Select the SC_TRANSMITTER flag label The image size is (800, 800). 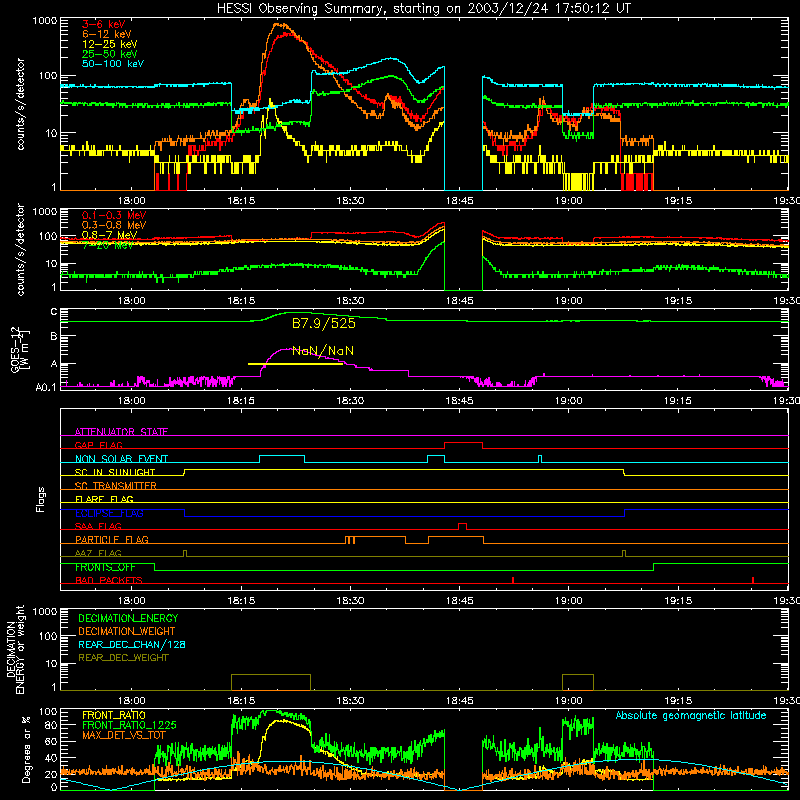[116, 486]
